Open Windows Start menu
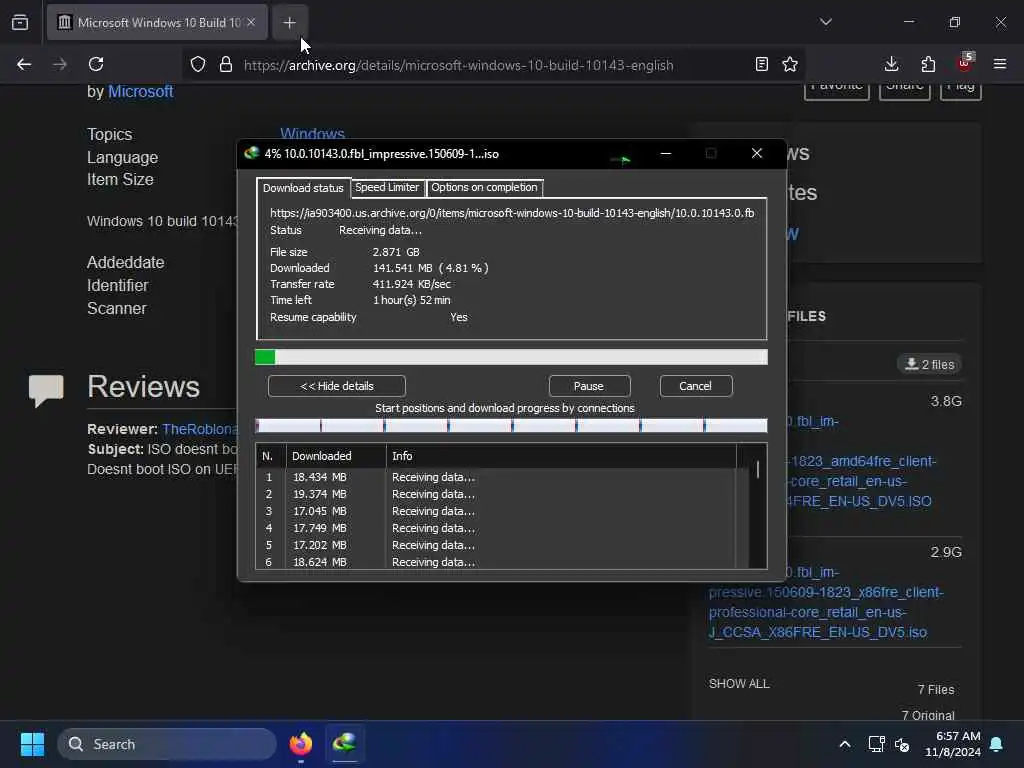 (32, 744)
